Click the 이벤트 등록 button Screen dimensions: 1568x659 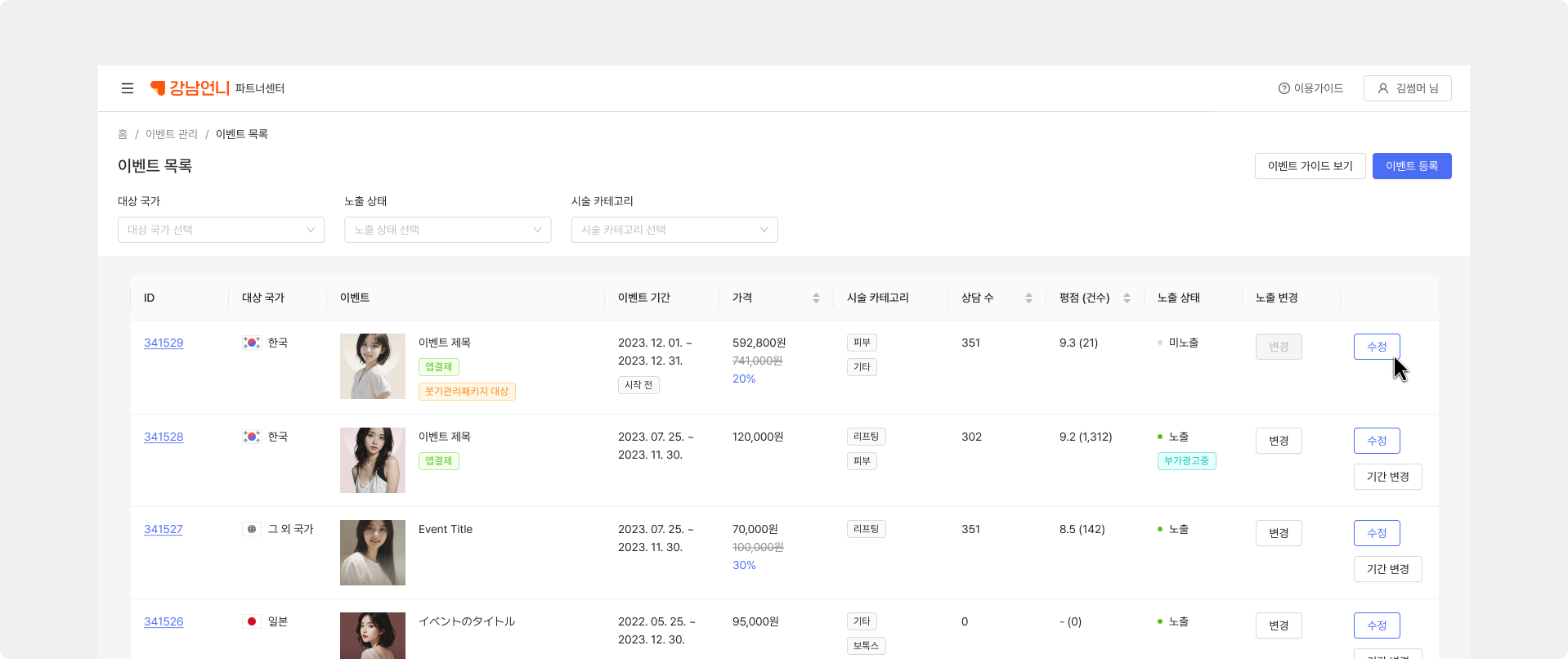[x=1411, y=166]
